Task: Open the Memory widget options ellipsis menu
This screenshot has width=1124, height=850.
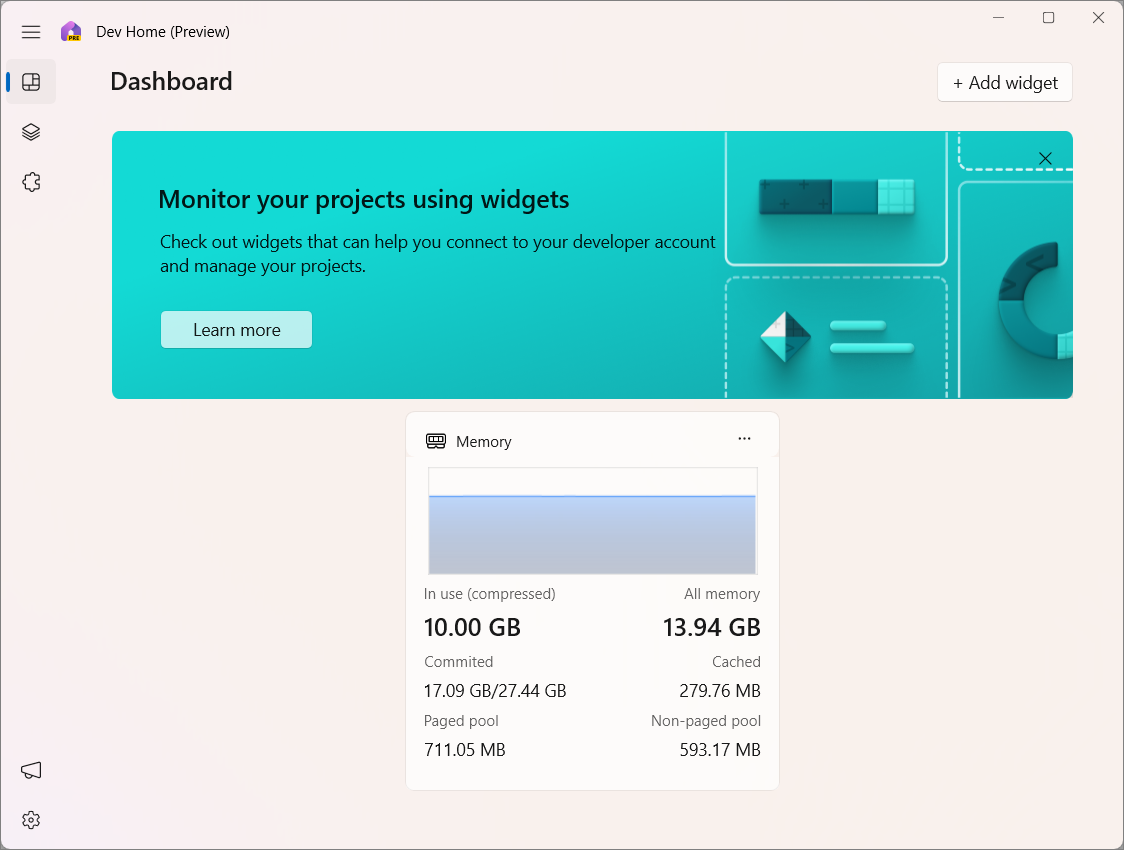Action: tap(744, 439)
